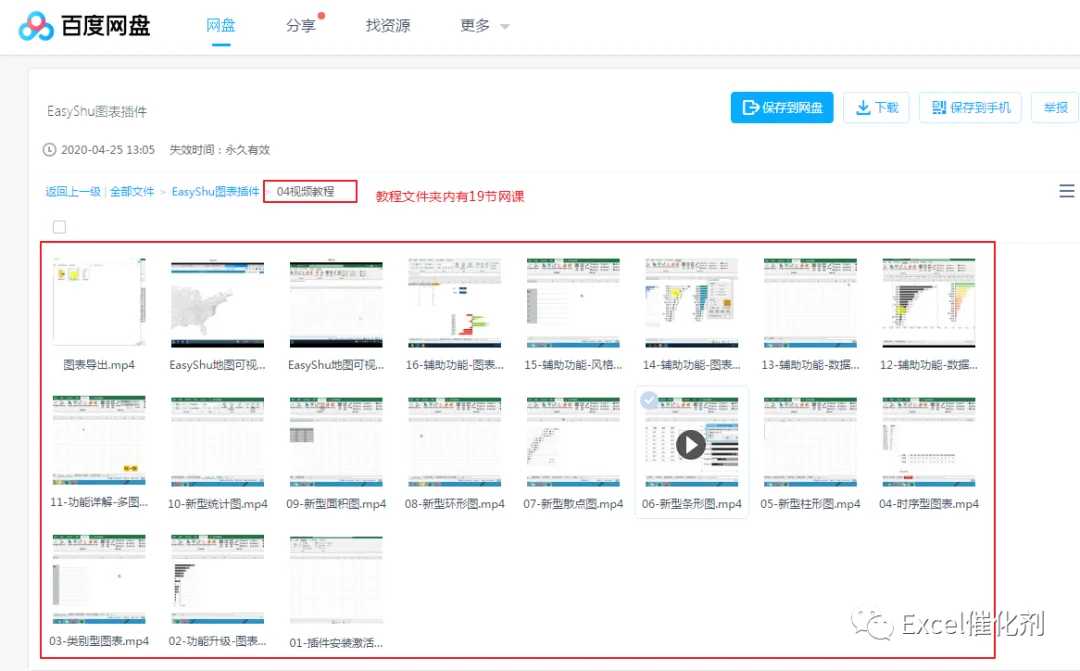Click the red notification dot on 分享

coord(321,15)
